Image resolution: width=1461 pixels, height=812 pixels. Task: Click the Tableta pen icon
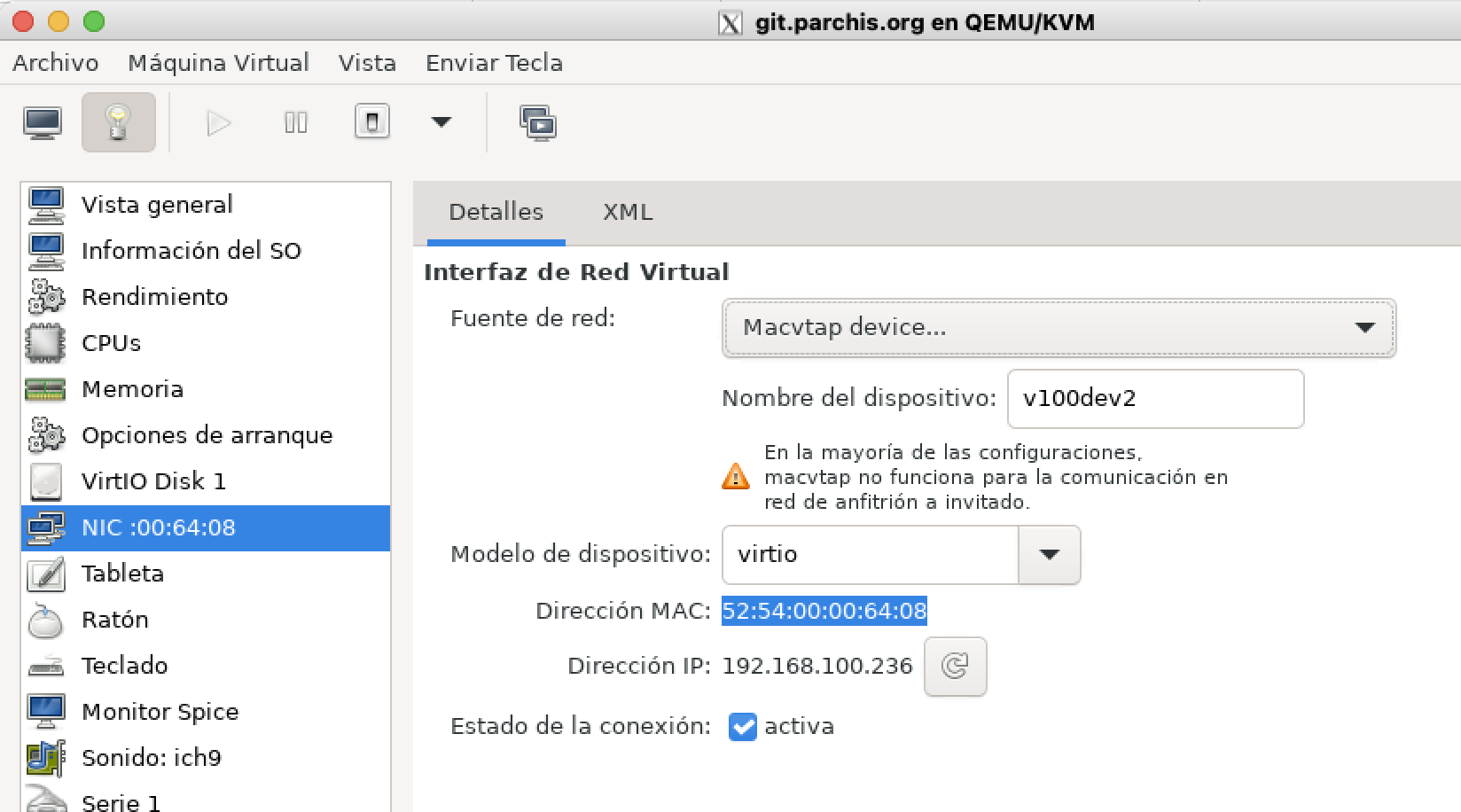pos(46,574)
